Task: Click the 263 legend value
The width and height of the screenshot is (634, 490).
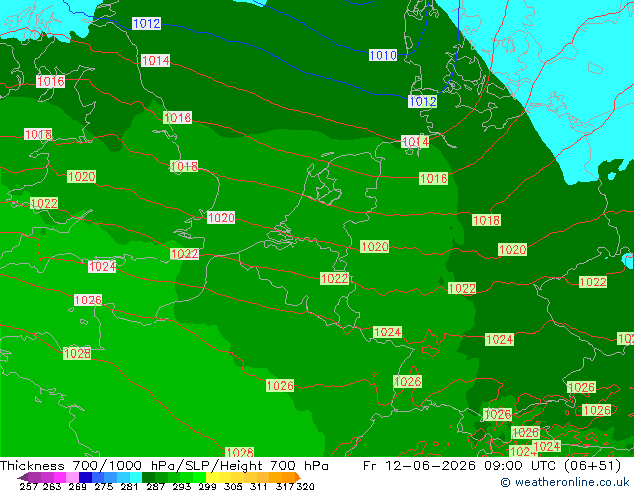Action: 51,486
